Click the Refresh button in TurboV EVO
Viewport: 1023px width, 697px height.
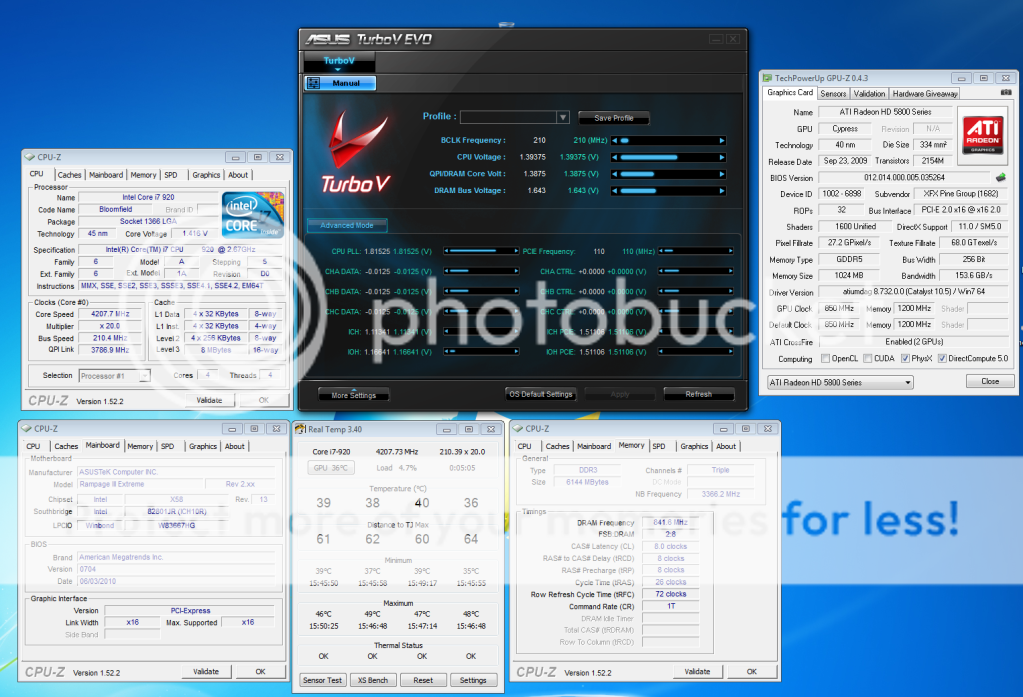pos(699,394)
